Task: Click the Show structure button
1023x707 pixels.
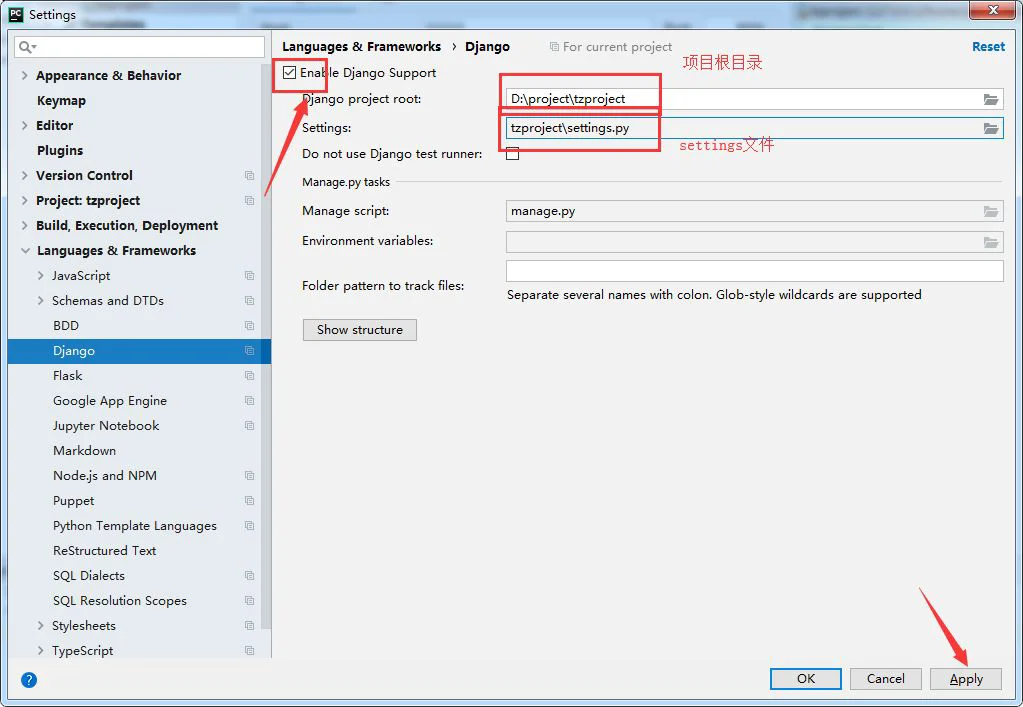Action: pyautogui.click(x=359, y=330)
